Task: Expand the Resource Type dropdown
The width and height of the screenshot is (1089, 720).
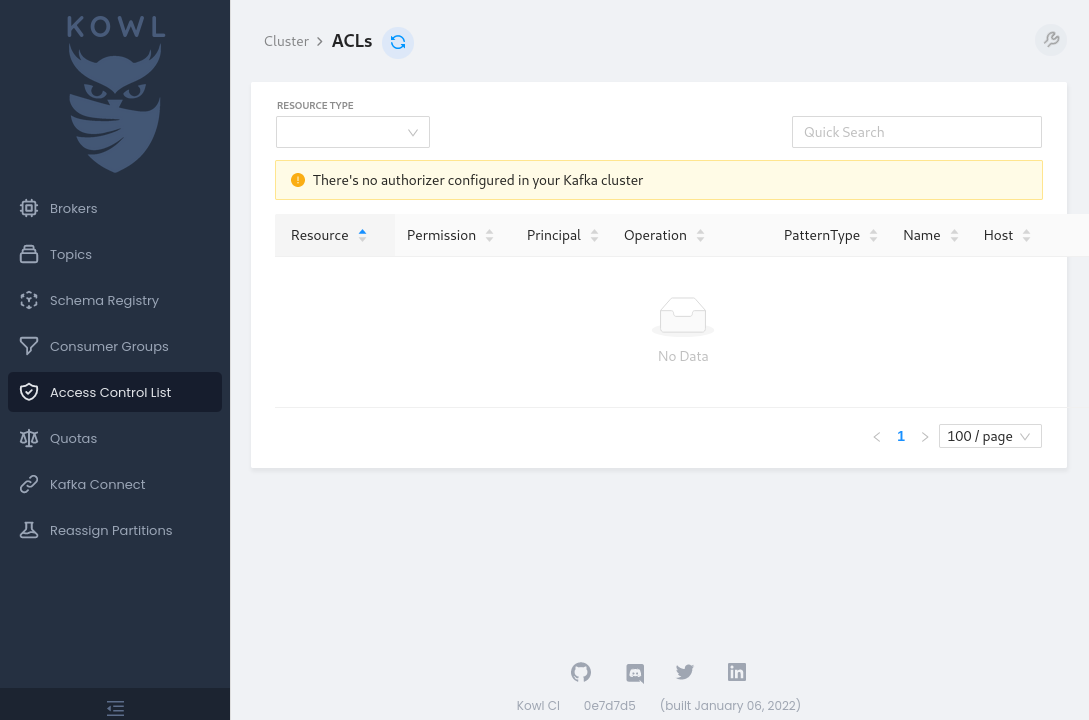Action: pos(353,132)
